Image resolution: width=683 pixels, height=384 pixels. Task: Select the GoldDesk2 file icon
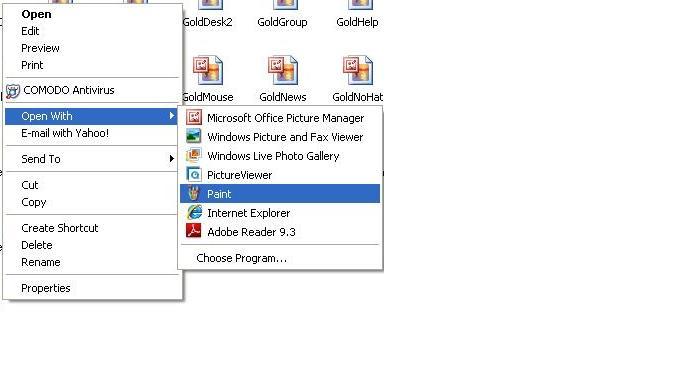210,5
